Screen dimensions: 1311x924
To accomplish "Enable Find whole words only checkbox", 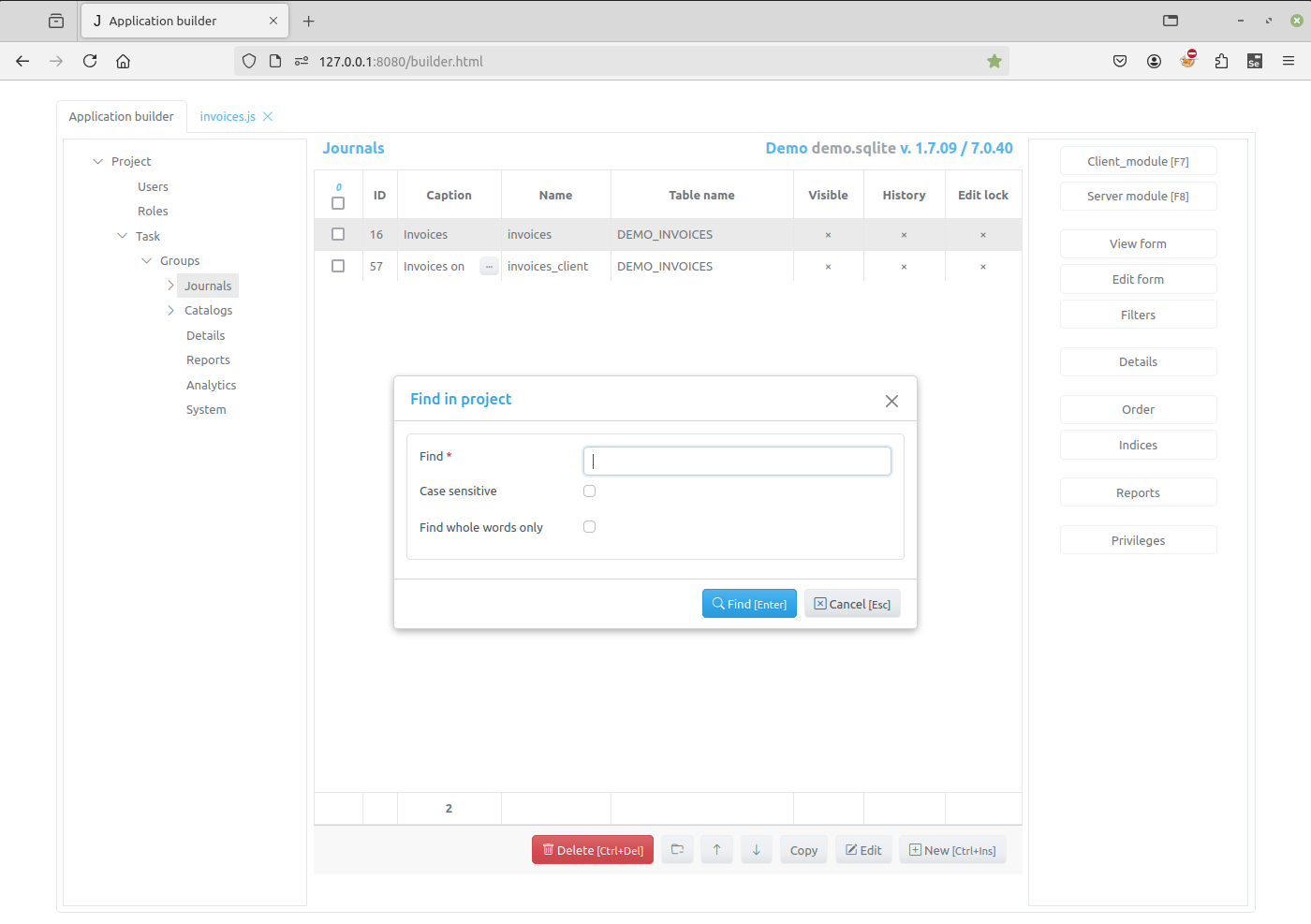I will click(589, 526).
